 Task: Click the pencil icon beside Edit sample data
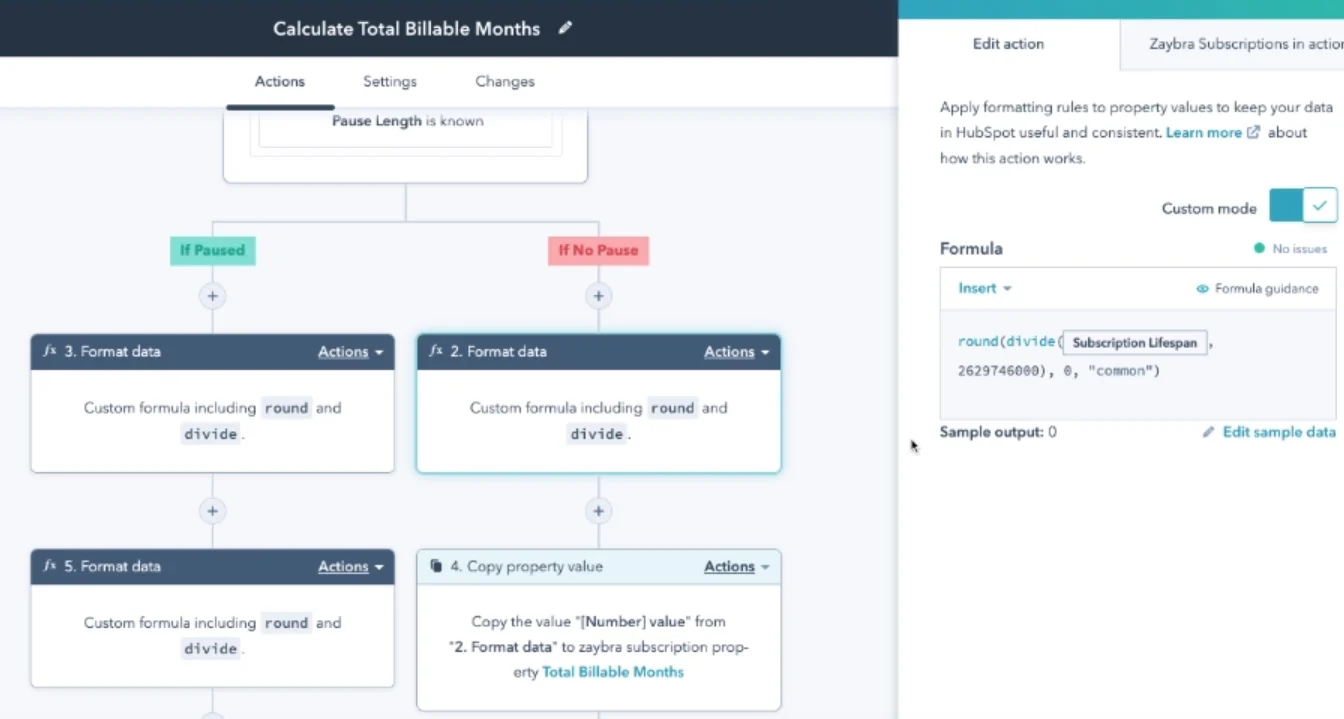(x=1209, y=432)
